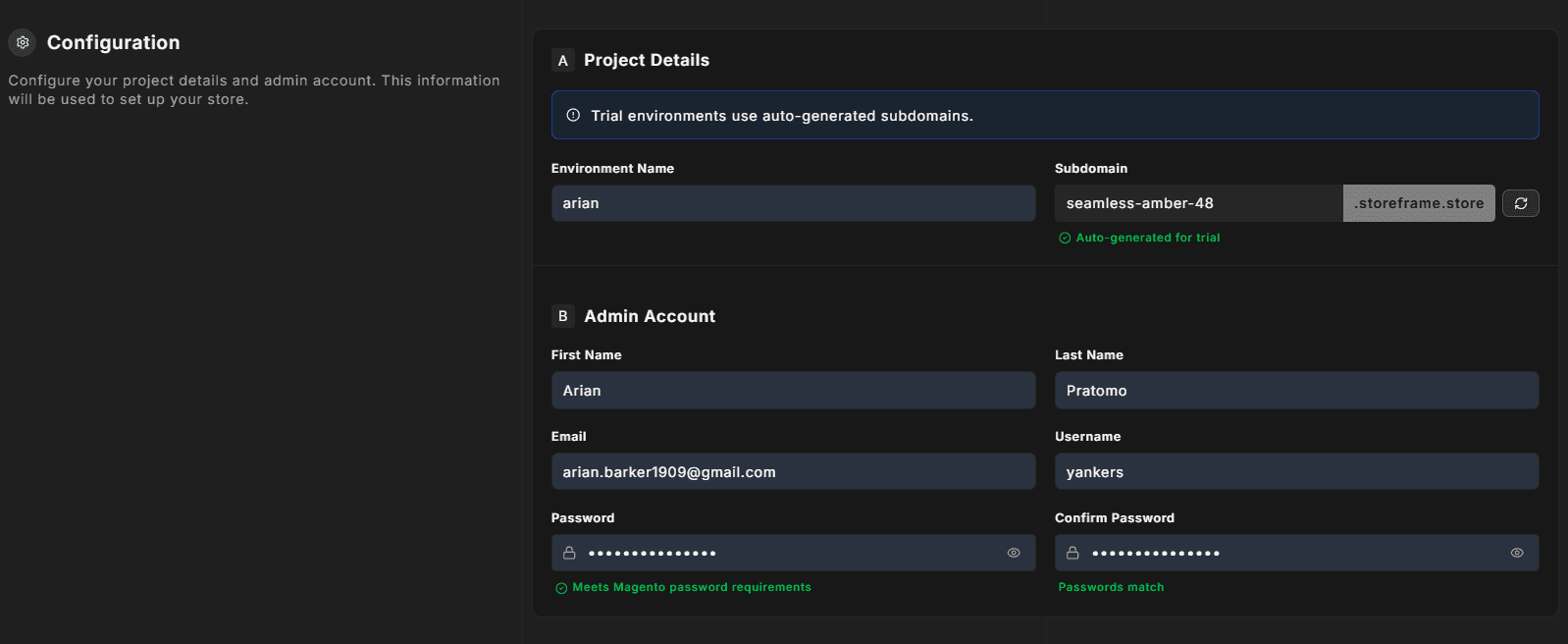The width and height of the screenshot is (1568, 644).
Task: Focus the Environment Name field
Action: (x=793, y=203)
